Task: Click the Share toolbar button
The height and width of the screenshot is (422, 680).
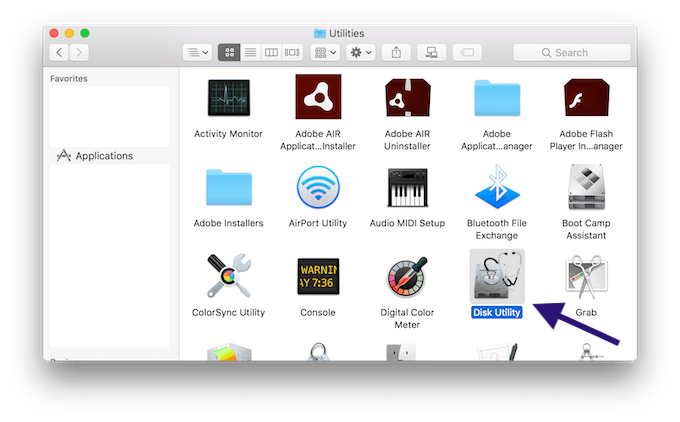Action: (x=396, y=52)
